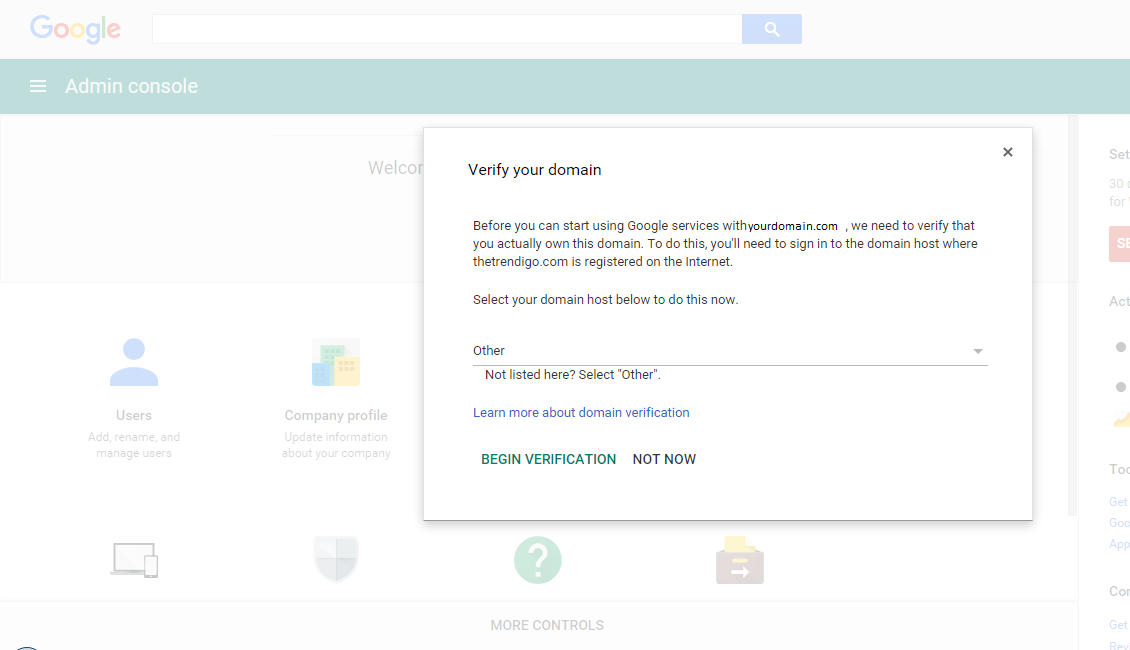Image resolution: width=1130 pixels, height=650 pixels.
Task: Close the Verify your domain dialog
Action: tap(1007, 151)
